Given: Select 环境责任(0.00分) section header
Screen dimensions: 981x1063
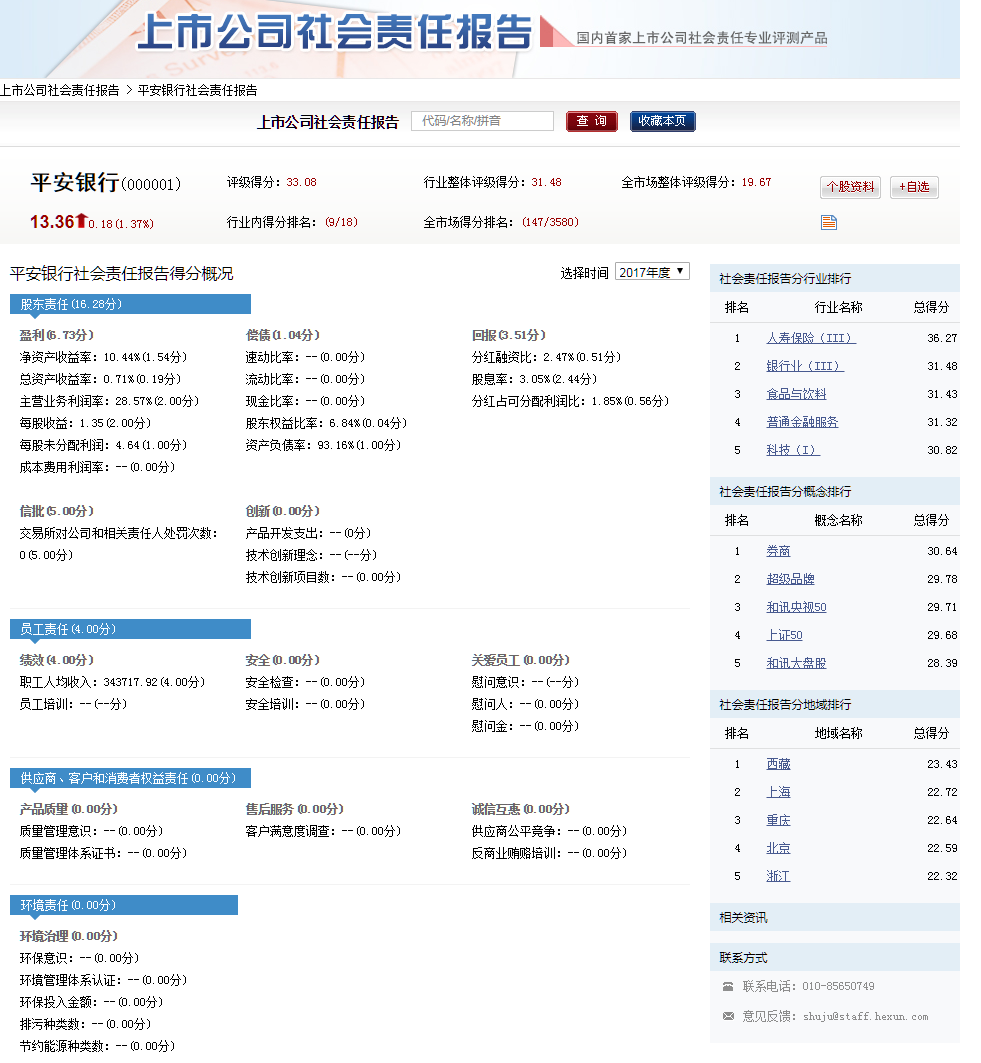Looking at the screenshot, I should (124, 905).
